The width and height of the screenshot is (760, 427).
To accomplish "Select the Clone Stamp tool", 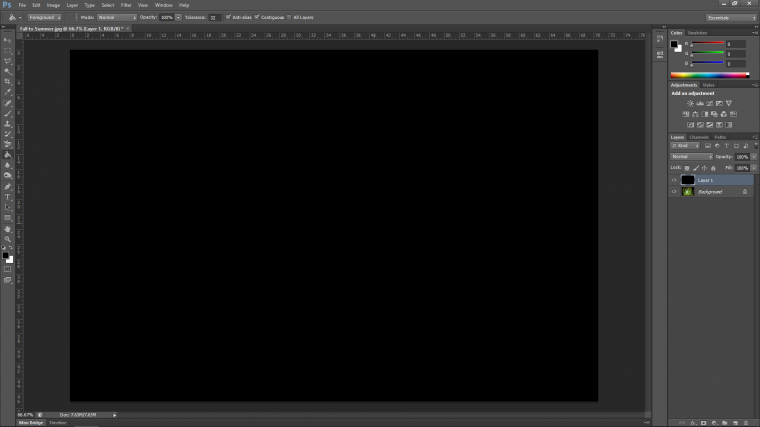I will click(7, 124).
